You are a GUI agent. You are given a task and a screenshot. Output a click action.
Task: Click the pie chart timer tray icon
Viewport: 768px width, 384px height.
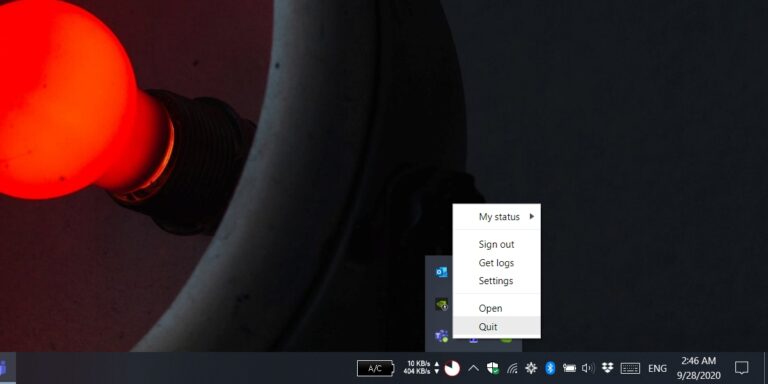[452, 368]
